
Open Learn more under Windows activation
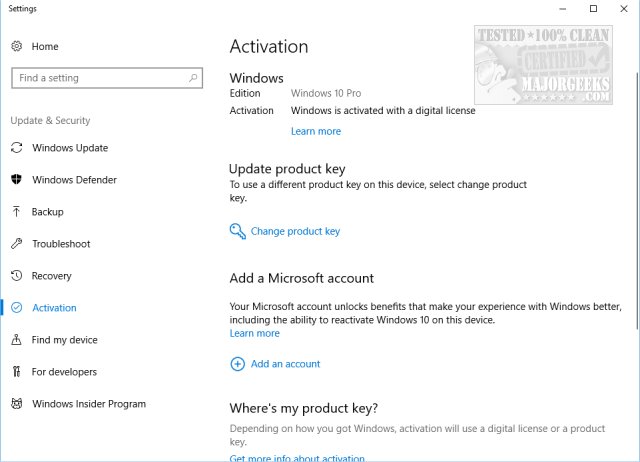tap(315, 131)
